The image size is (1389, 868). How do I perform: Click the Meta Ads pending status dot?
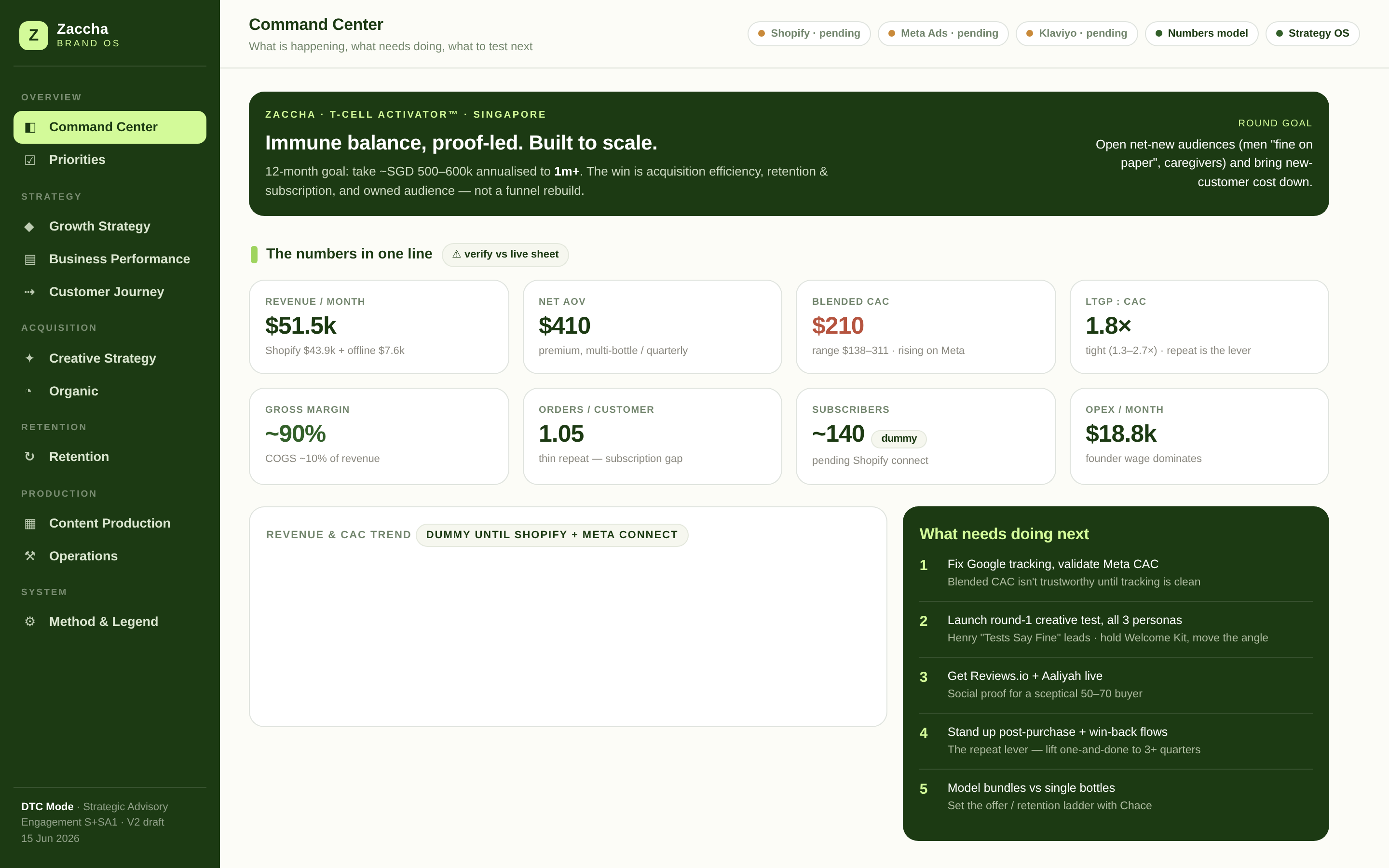[x=891, y=33]
